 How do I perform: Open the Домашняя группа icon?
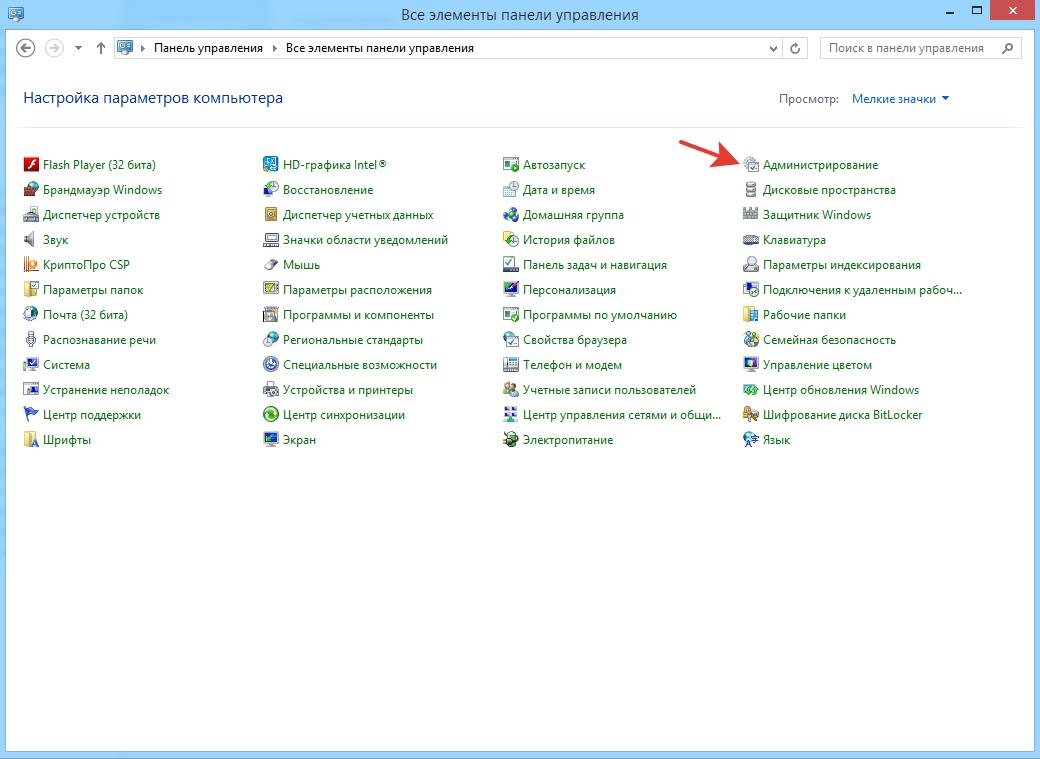(x=511, y=215)
